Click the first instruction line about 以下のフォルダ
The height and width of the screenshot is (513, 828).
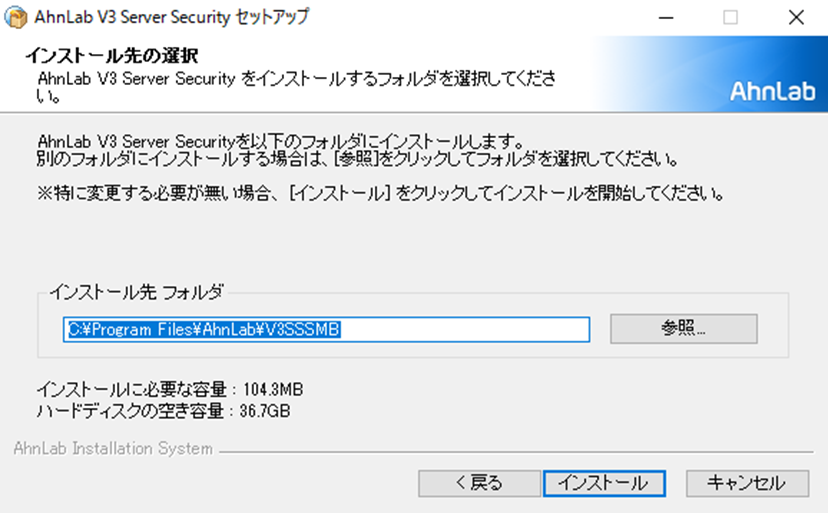click(280, 141)
